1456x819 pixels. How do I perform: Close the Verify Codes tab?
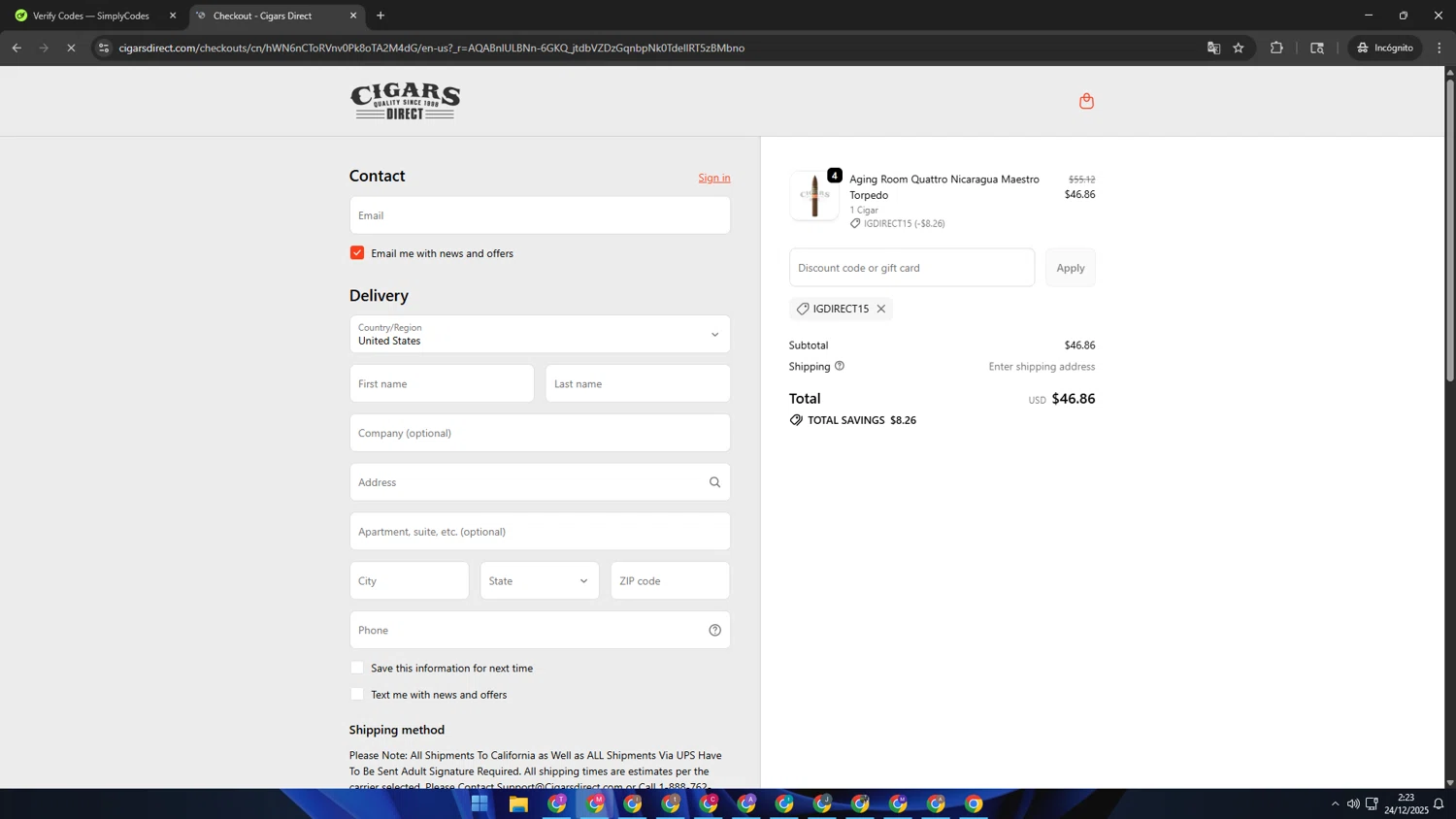point(173,16)
